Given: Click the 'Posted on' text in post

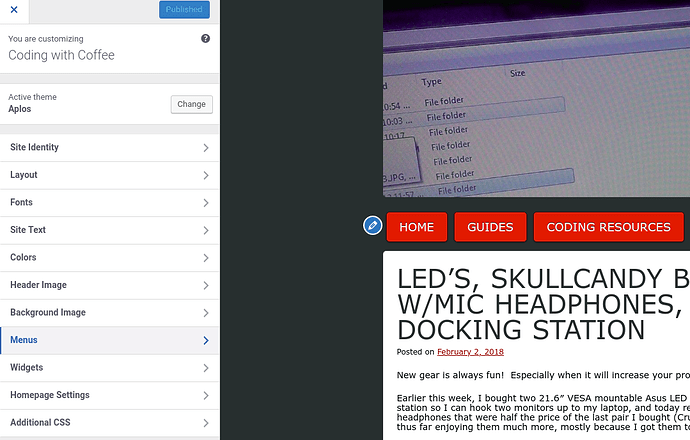Looking at the screenshot, I should [x=415, y=352].
